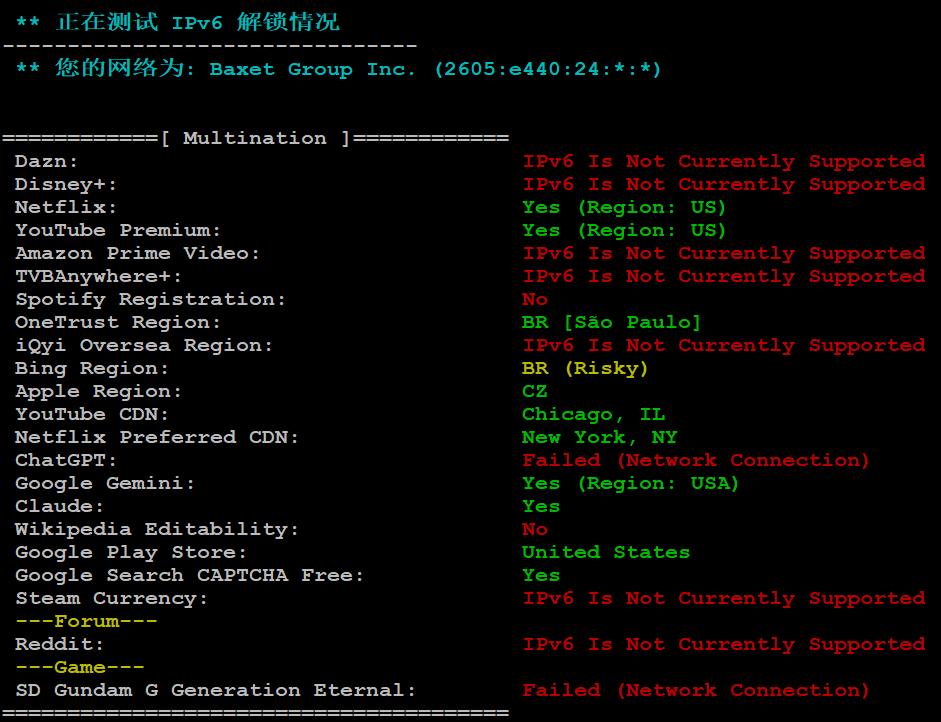
Task: Click the 'Netflix:' label
Action: pos(66,208)
